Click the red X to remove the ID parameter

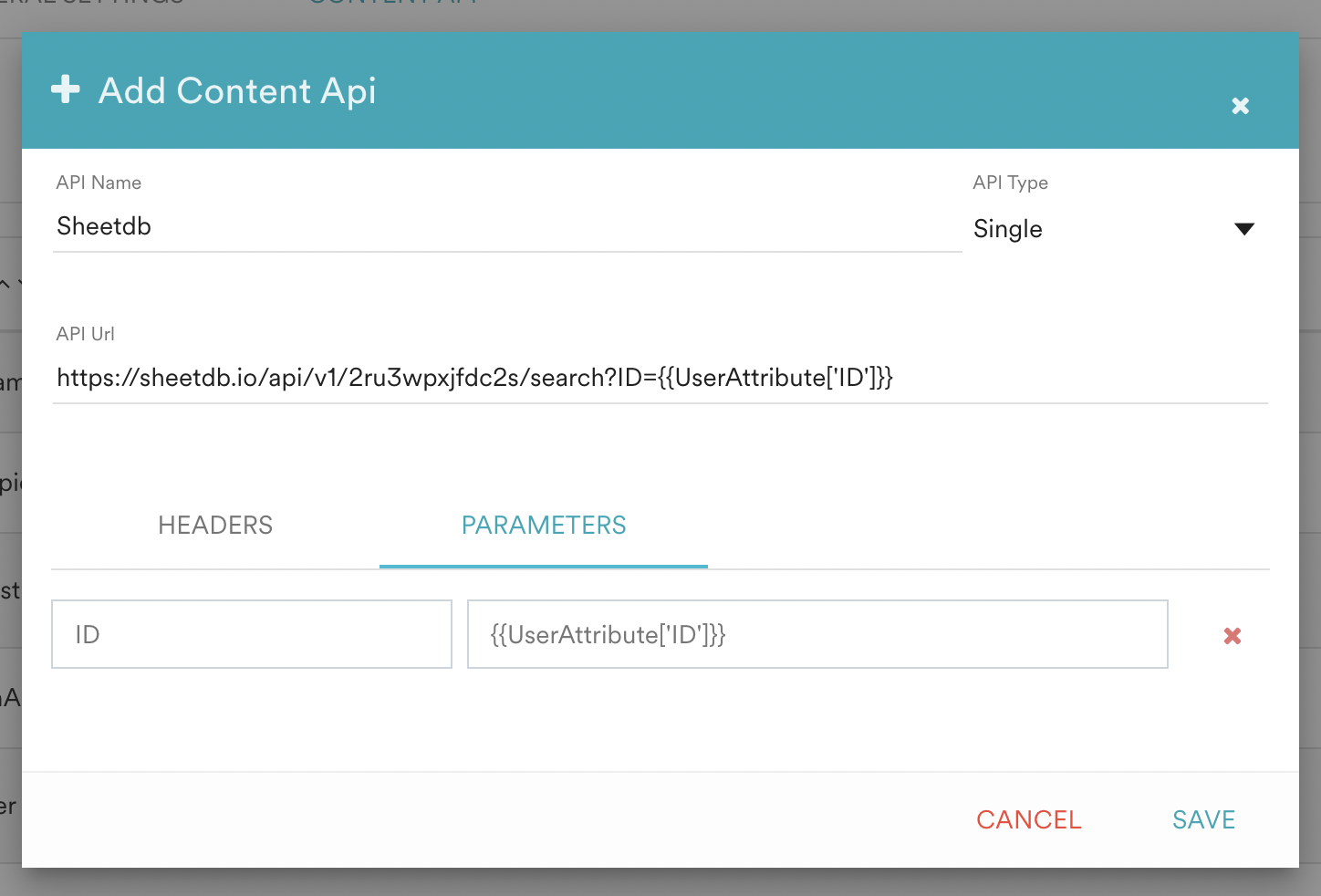[1232, 635]
